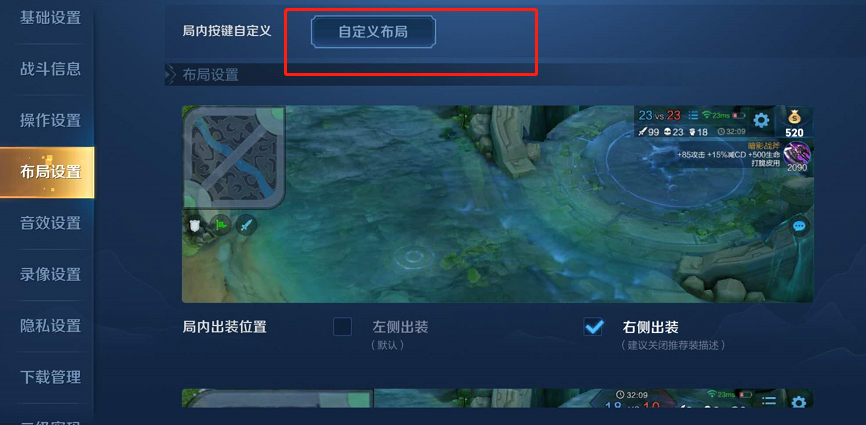Click the sword attack signal icon
This screenshot has width=866, height=425.
(x=246, y=225)
